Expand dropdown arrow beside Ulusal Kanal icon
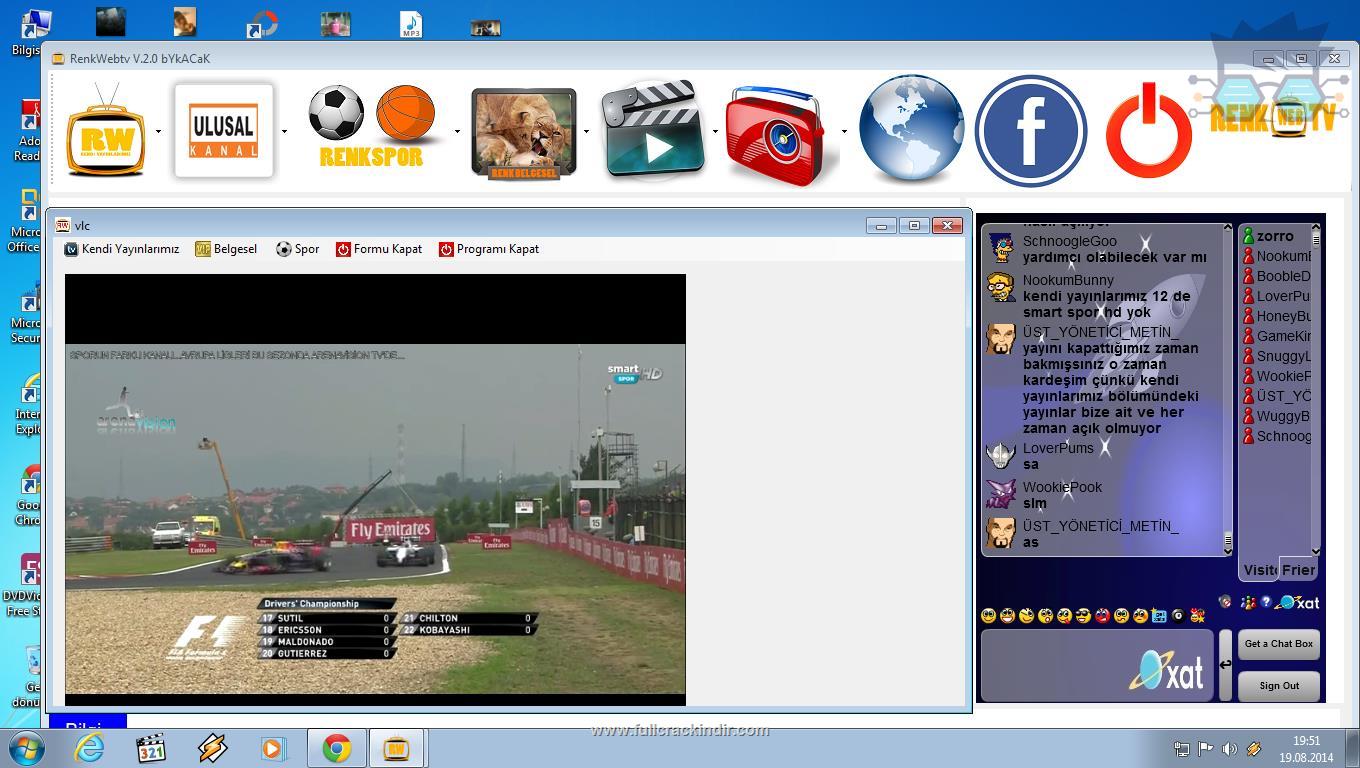Image resolution: width=1360 pixels, height=768 pixels. [x=284, y=131]
